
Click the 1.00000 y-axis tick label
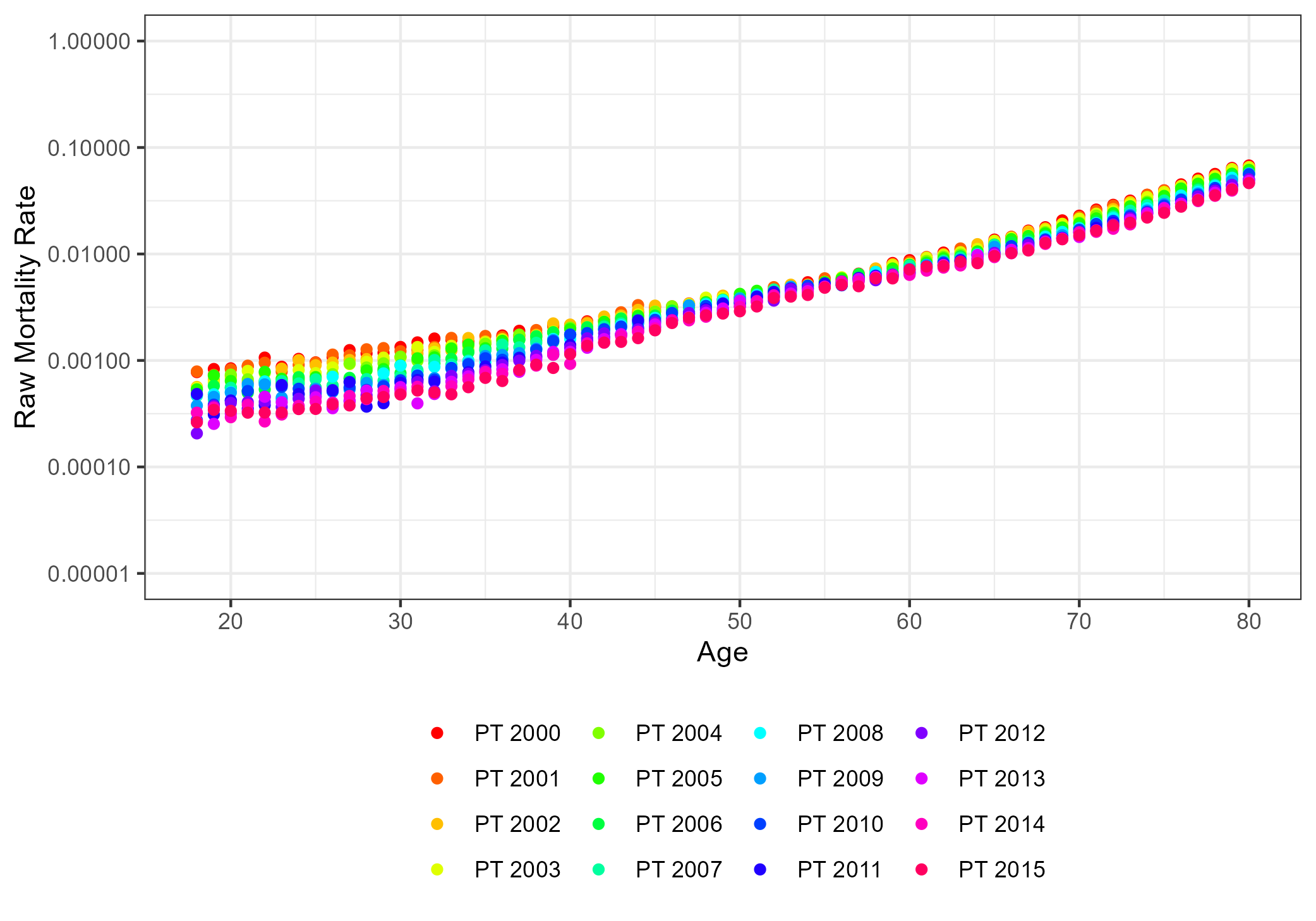point(89,42)
